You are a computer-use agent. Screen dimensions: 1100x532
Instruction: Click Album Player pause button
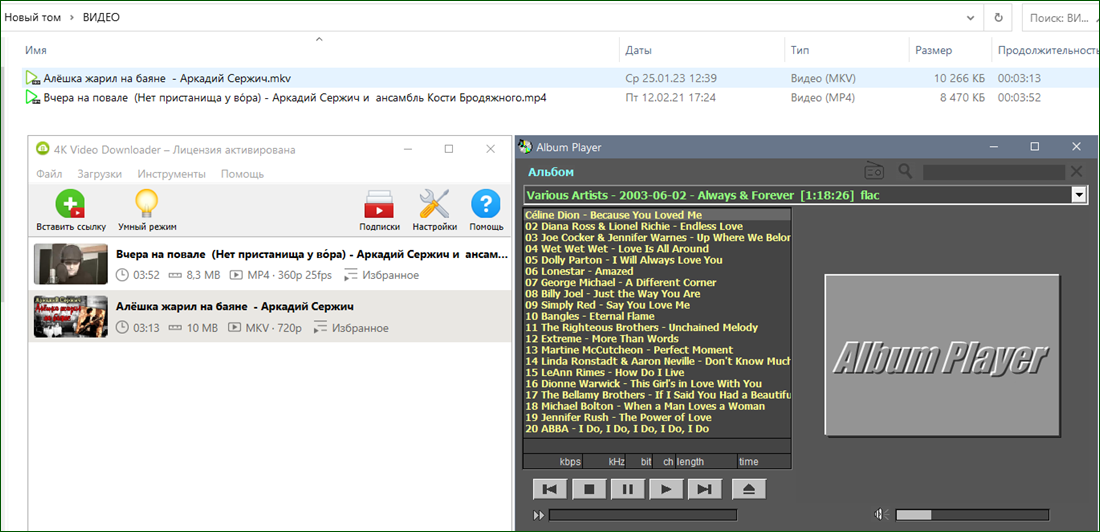628,489
